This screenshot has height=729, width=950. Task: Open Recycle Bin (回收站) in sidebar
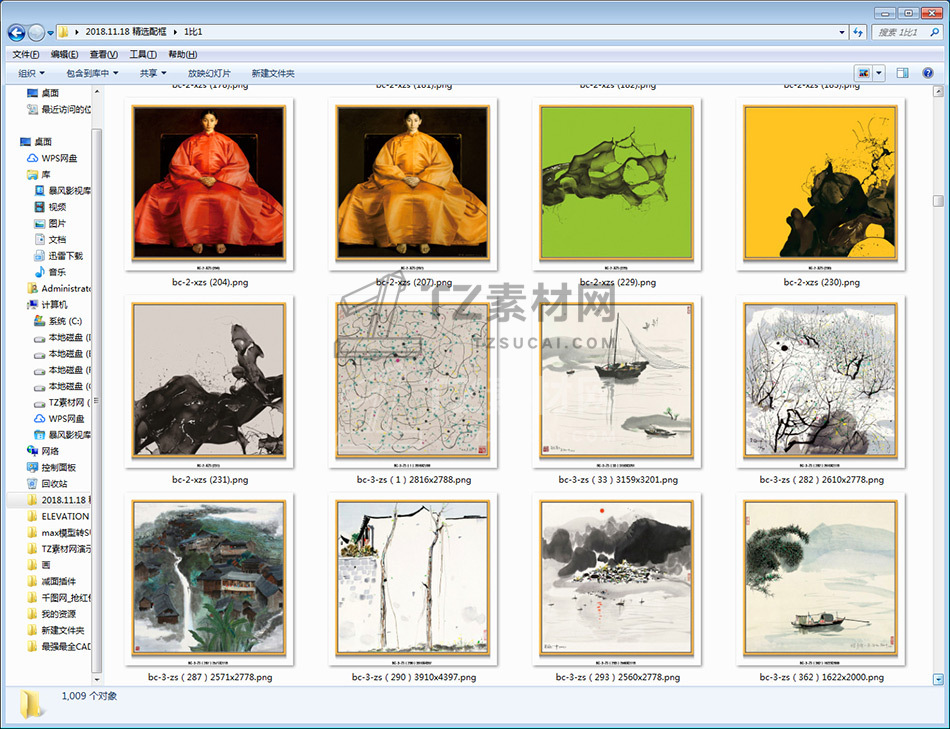pos(55,483)
